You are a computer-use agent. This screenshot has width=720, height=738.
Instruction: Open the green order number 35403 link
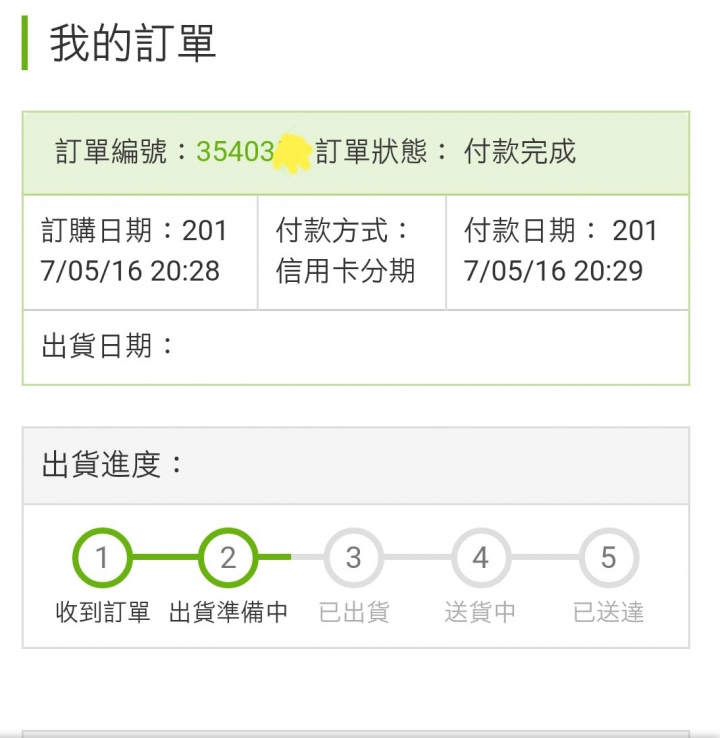[235, 152]
